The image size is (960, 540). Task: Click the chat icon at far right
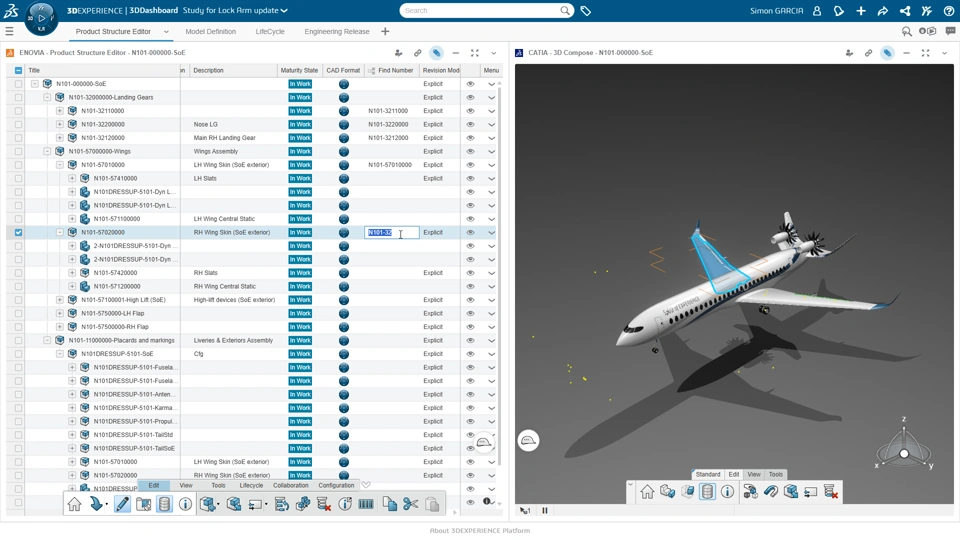point(950,31)
